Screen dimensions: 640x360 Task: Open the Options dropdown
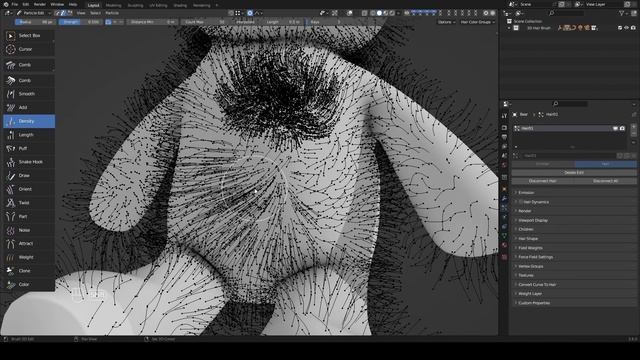click(x=447, y=22)
